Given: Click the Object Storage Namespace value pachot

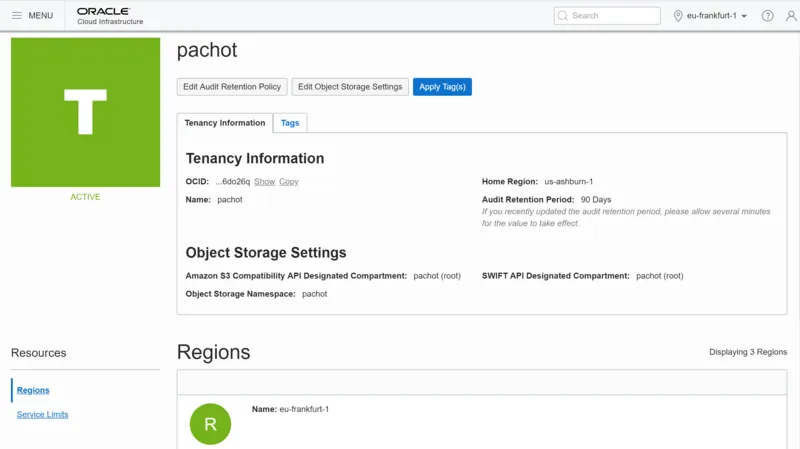Looking at the screenshot, I should [x=314, y=294].
